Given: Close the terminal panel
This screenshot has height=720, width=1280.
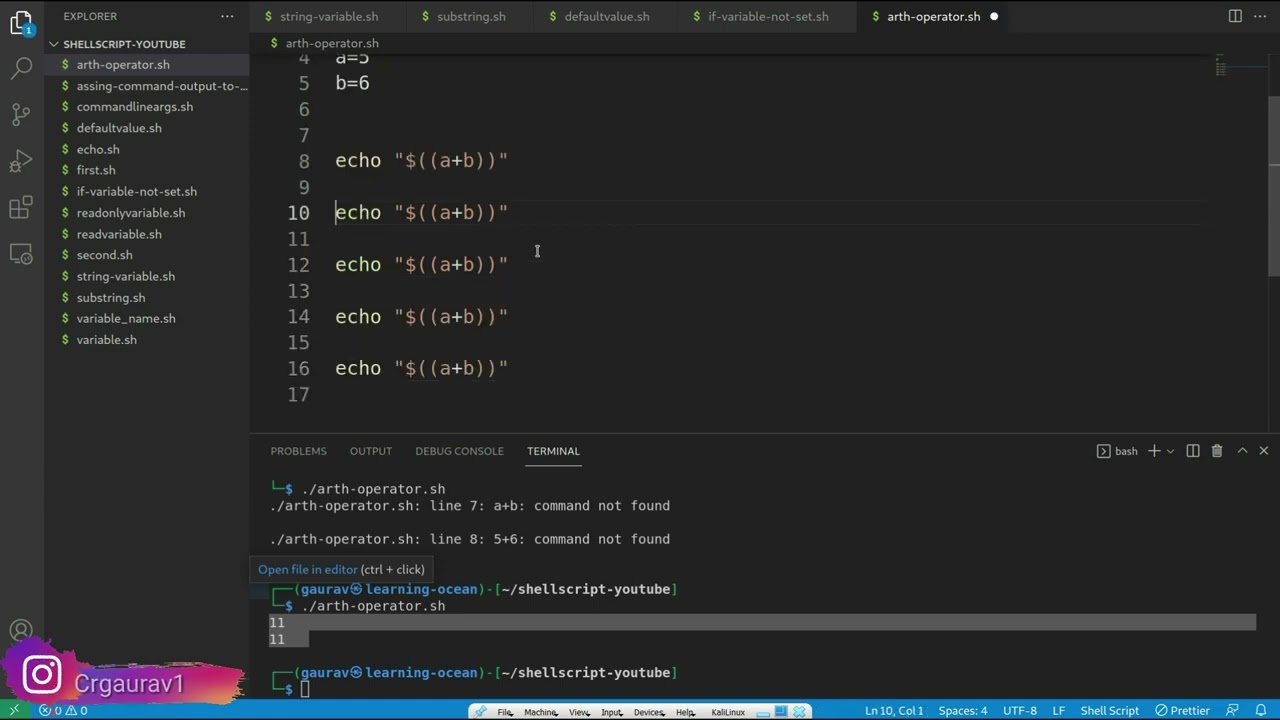Looking at the screenshot, I should (1264, 451).
